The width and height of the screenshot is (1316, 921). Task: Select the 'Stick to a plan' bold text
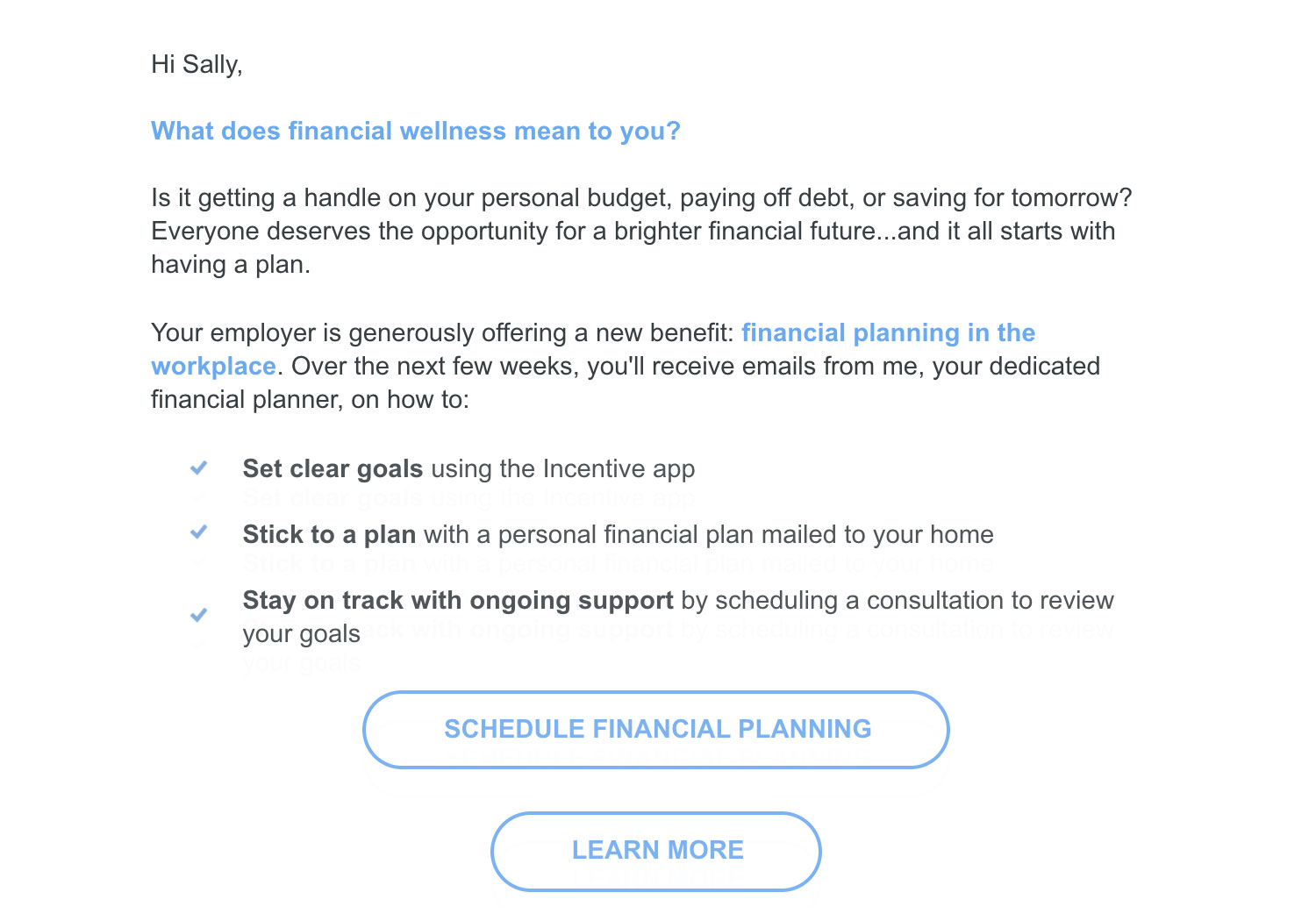(x=329, y=534)
